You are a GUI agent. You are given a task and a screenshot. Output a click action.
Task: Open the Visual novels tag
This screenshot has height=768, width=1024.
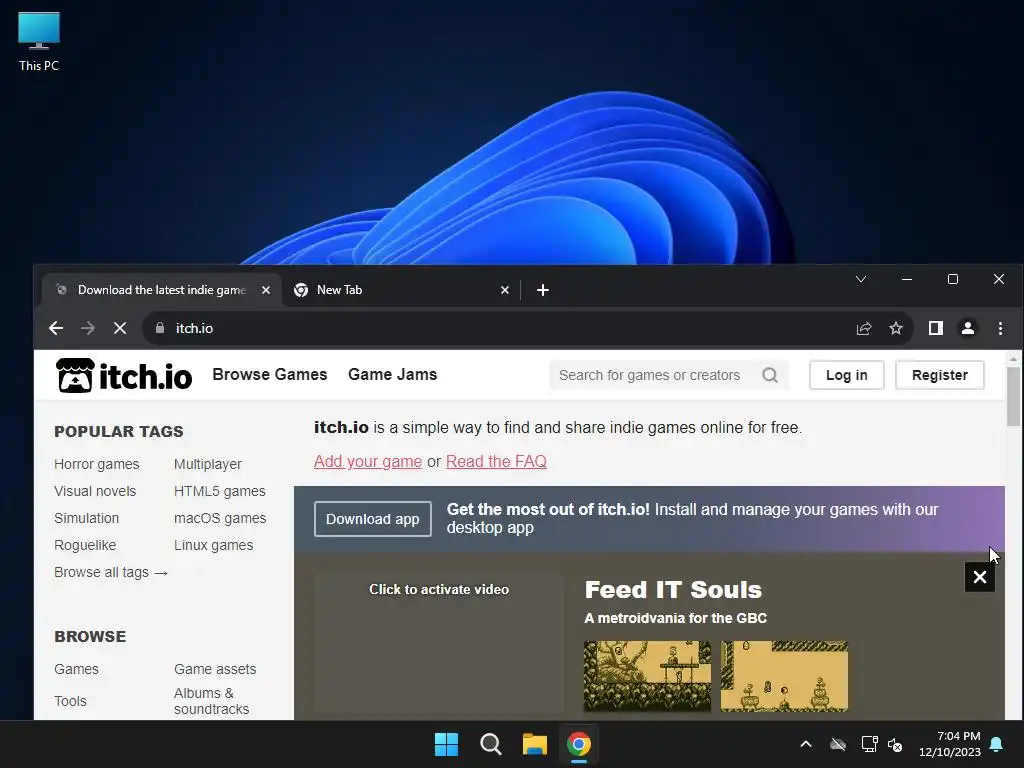pos(95,491)
